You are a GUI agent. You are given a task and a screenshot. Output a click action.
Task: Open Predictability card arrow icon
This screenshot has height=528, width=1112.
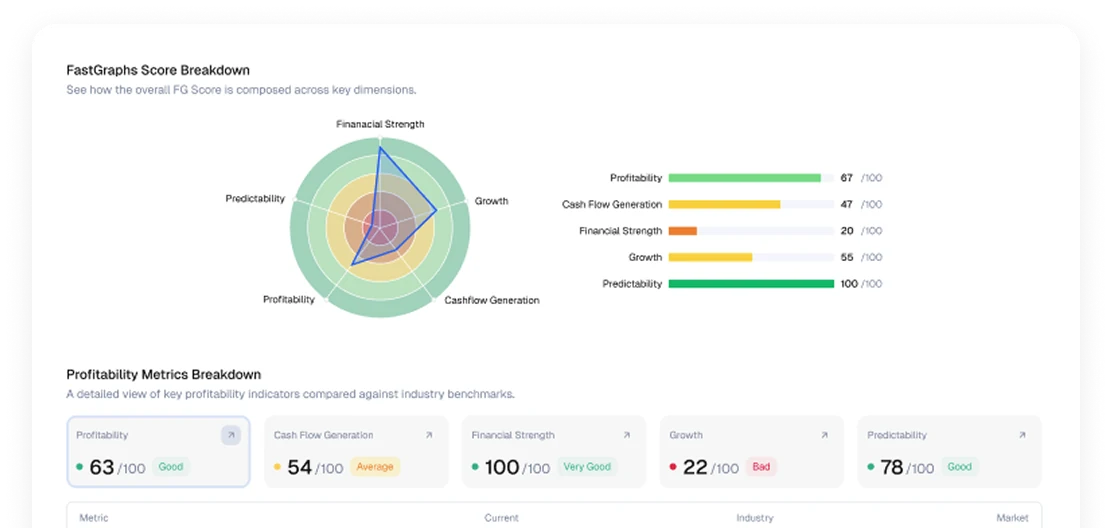(x=1022, y=435)
